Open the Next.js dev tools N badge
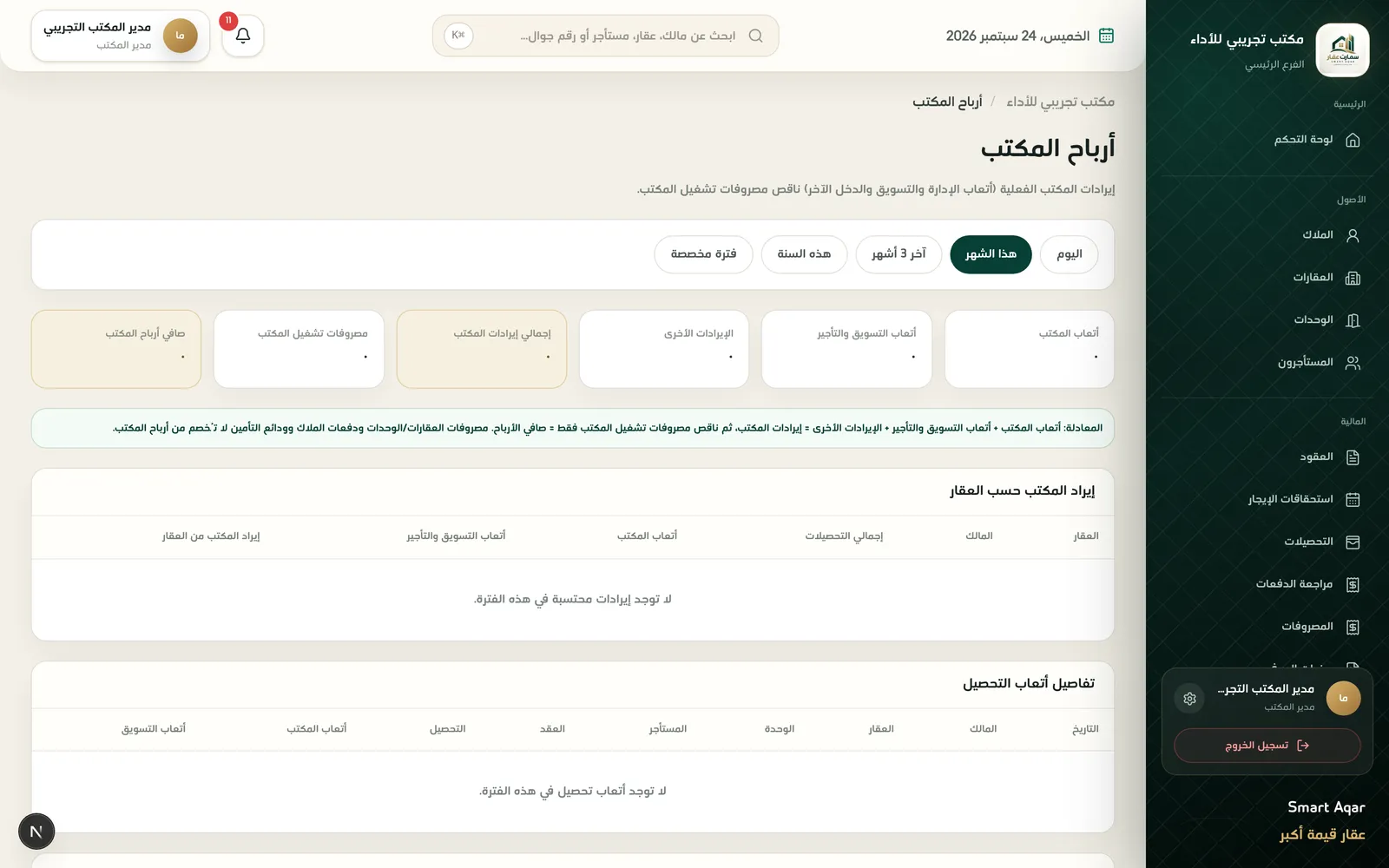1389x868 pixels. point(36,832)
